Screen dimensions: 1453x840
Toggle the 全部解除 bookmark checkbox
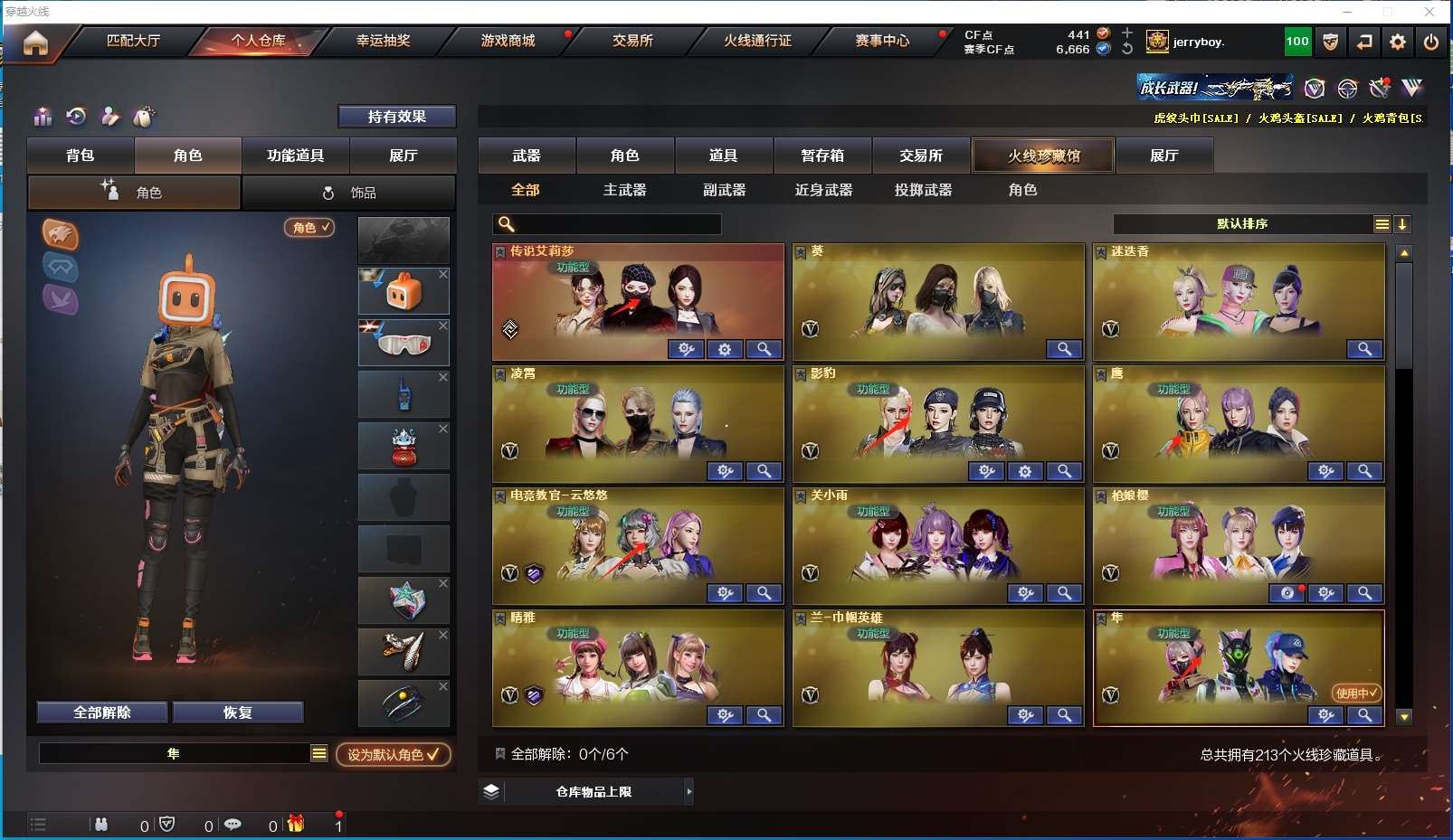point(499,753)
